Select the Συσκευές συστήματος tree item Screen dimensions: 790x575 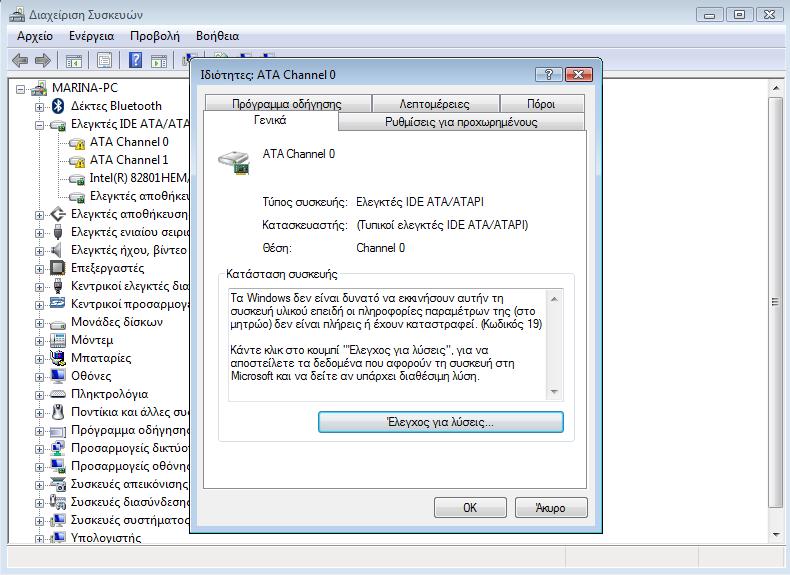129,520
